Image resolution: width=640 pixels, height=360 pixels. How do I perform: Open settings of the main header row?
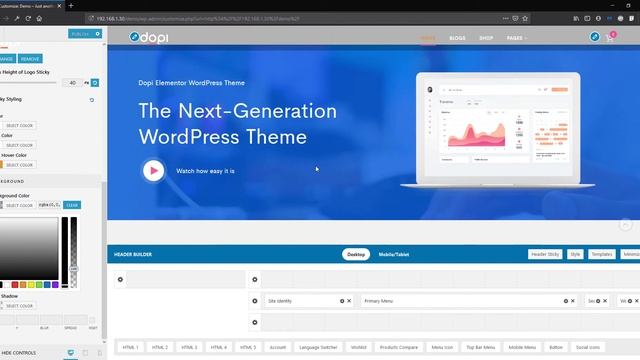pyautogui.click(x=255, y=301)
